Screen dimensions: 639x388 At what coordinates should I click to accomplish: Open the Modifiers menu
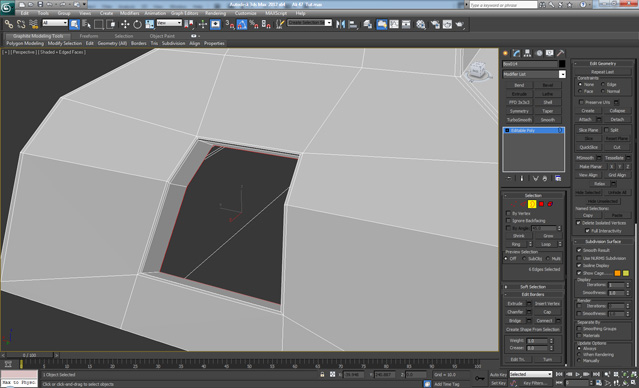[x=130, y=13]
